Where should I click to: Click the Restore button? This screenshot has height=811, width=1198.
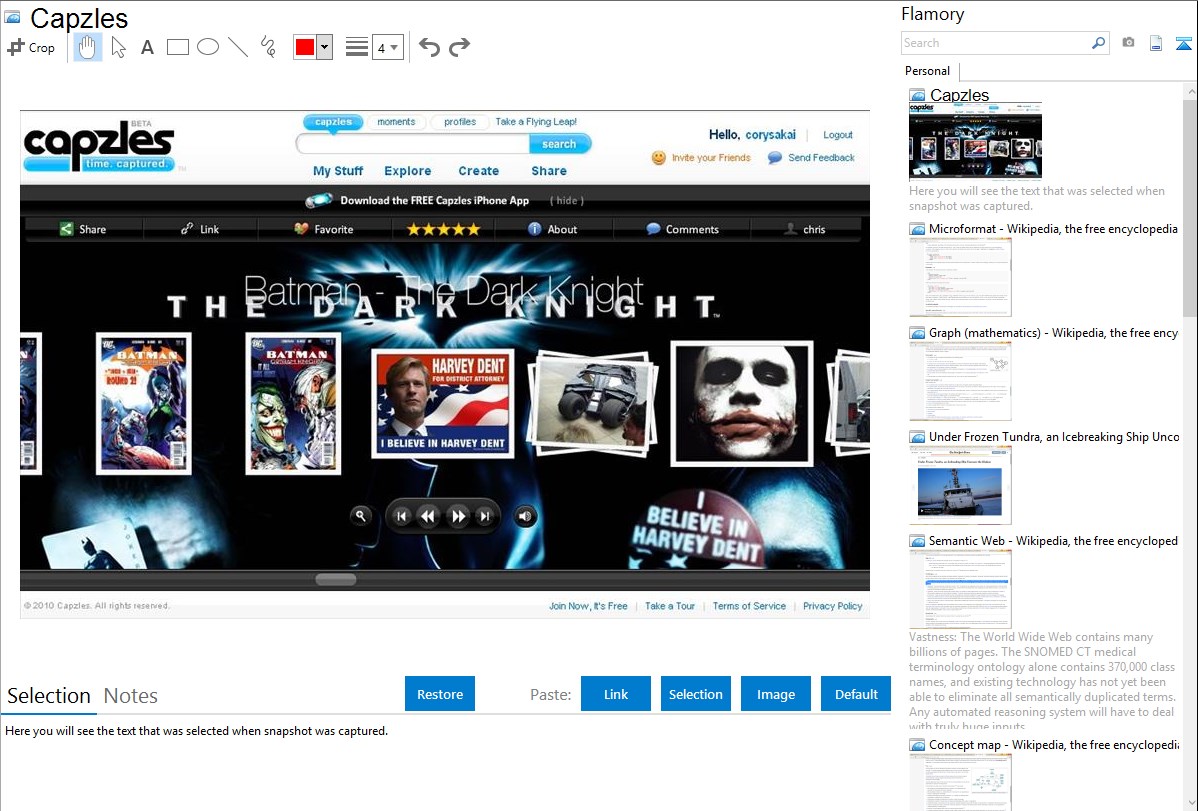[x=440, y=694]
